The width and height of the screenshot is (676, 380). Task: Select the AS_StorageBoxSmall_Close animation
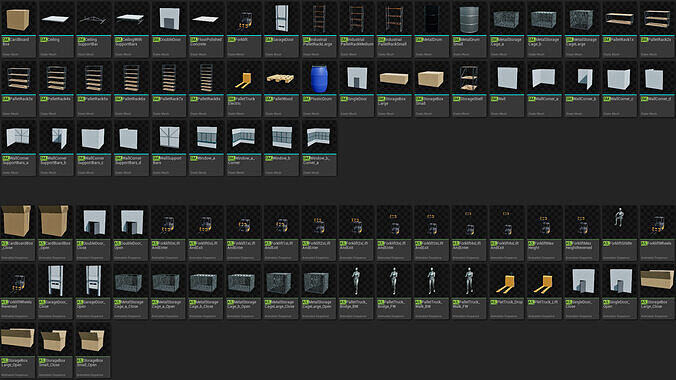click(56, 350)
